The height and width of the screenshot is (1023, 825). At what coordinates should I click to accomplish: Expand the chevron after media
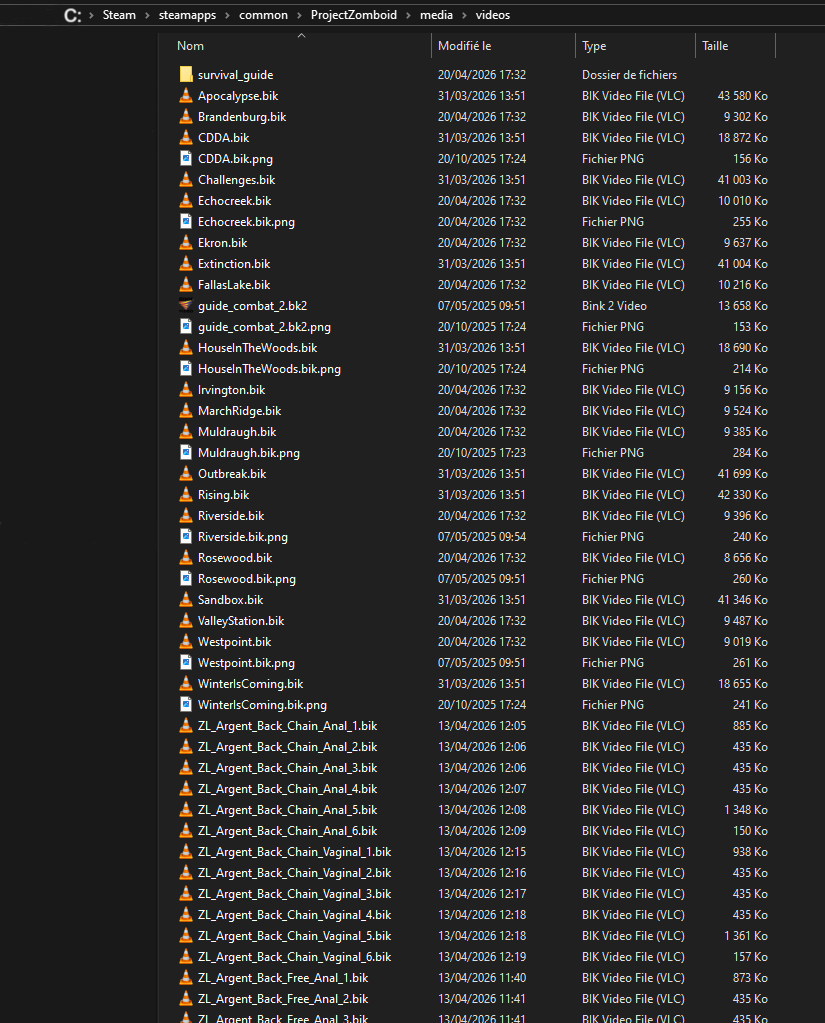tap(464, 15)
